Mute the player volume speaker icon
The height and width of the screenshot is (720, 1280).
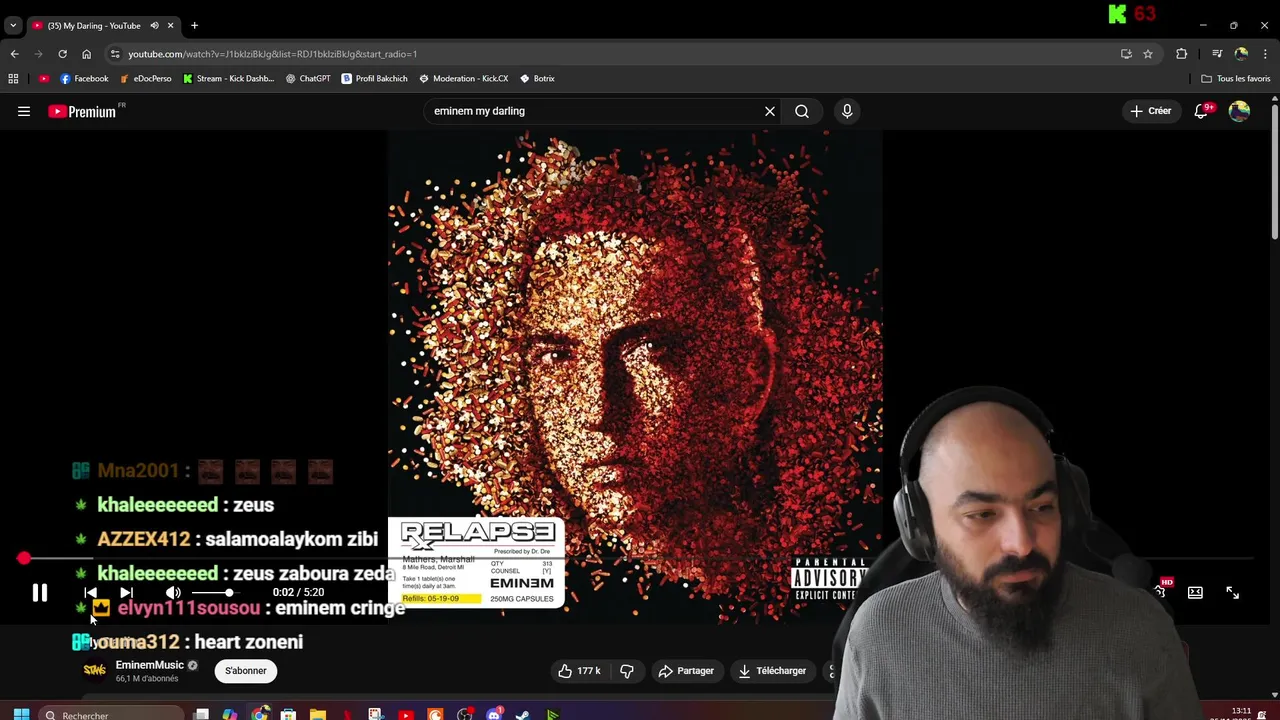click(x=173, y=593)
